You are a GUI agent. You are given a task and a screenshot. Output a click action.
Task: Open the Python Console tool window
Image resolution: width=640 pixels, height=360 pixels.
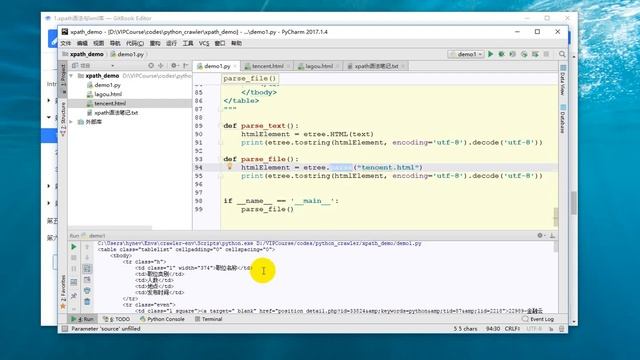click(x=162, y=319)
